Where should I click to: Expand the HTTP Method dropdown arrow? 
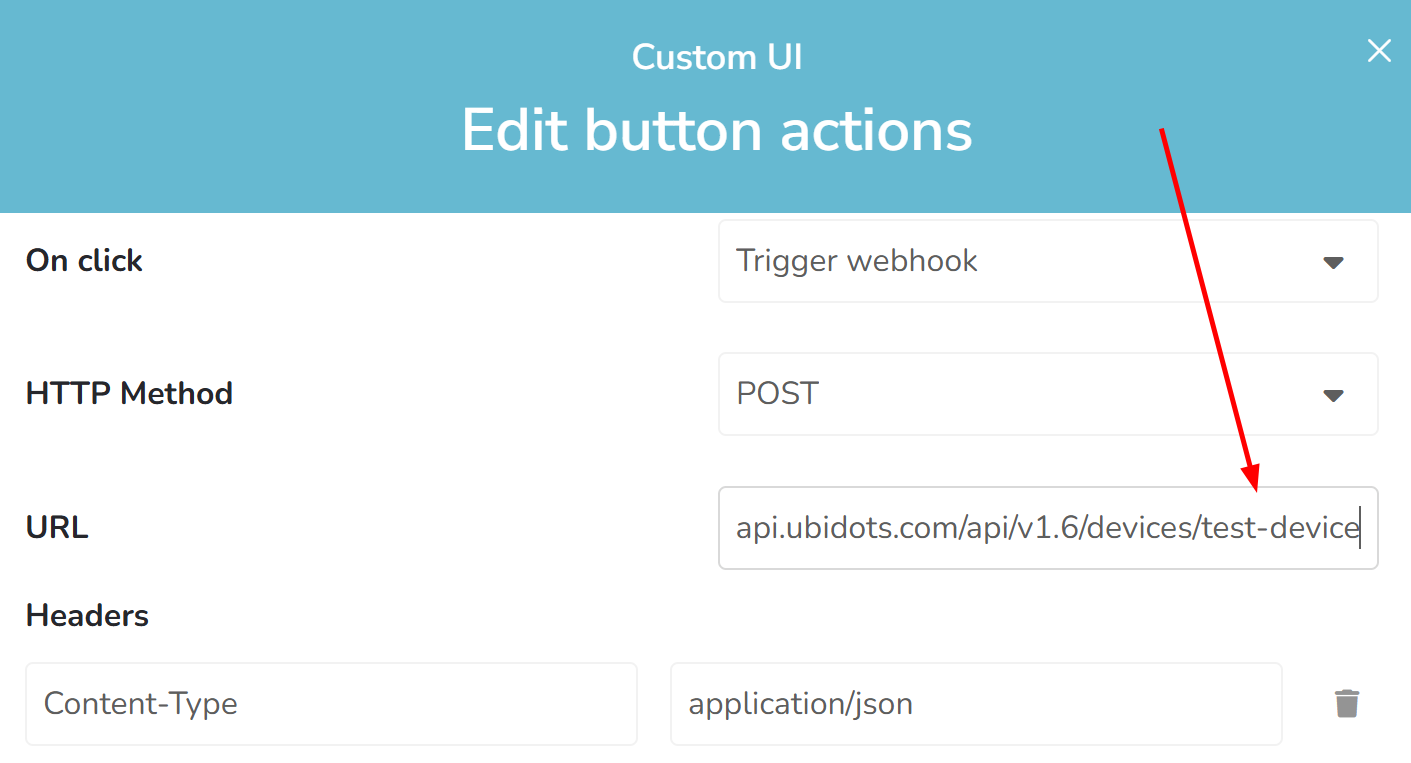coord(1333,395)
